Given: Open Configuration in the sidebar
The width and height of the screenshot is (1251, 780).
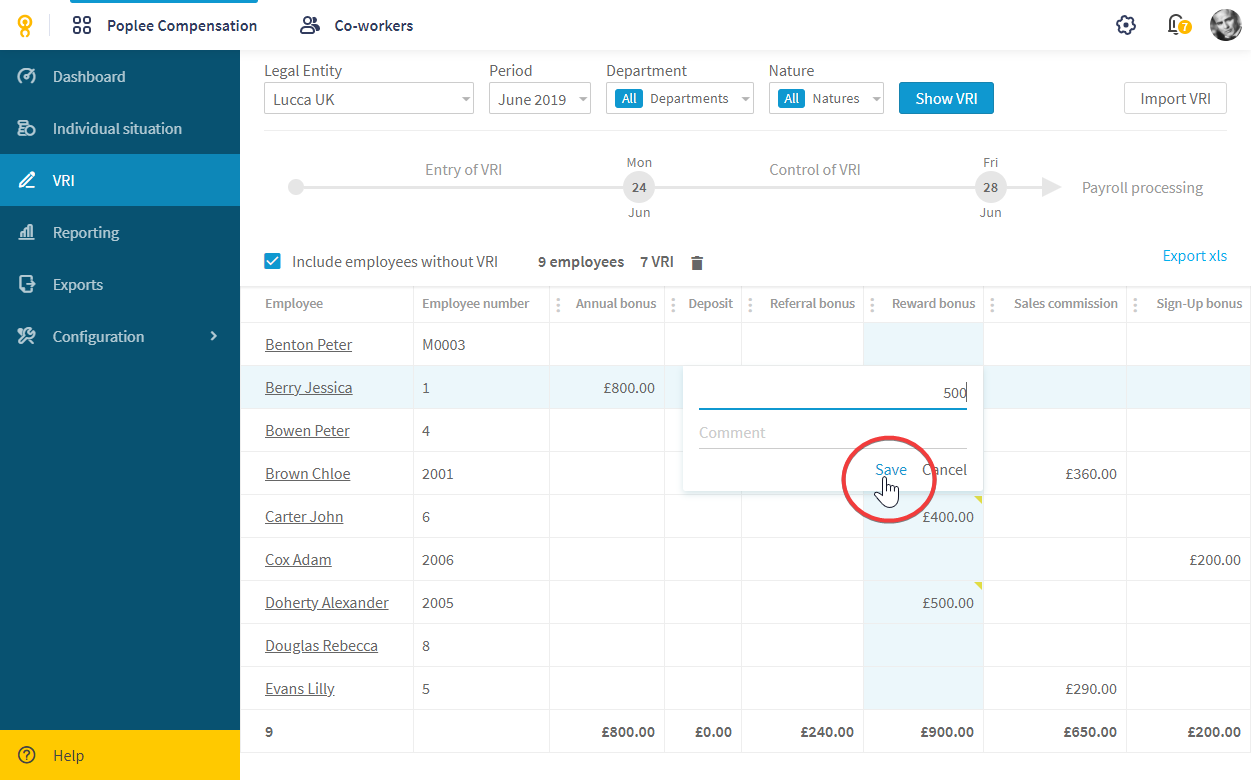Looking at the screenshot, I should pyautogui.click(x=120, y=336).
